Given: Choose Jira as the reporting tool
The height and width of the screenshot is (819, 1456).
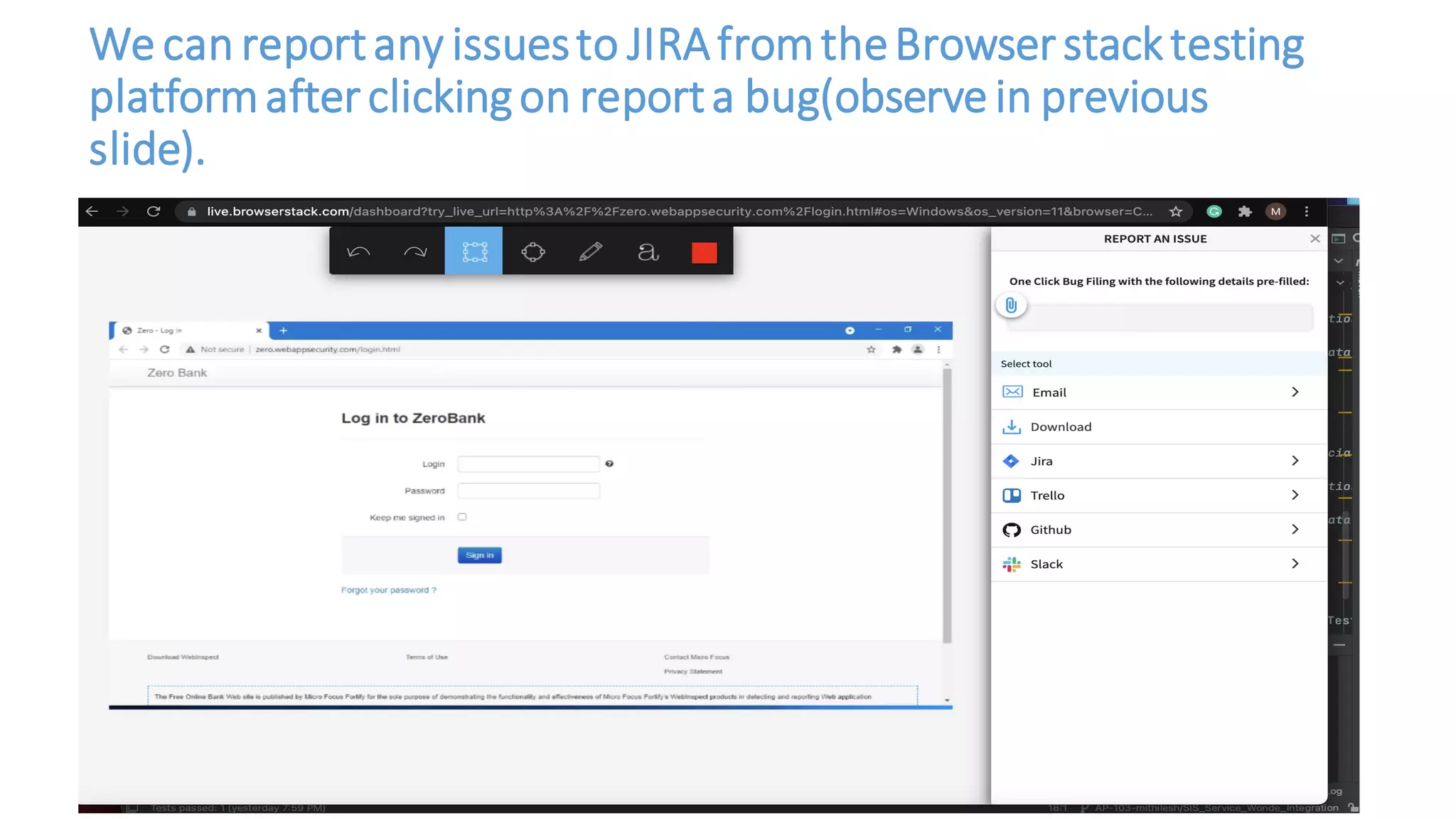Looking at the screenshot, I should click(x=1159, y=461).
